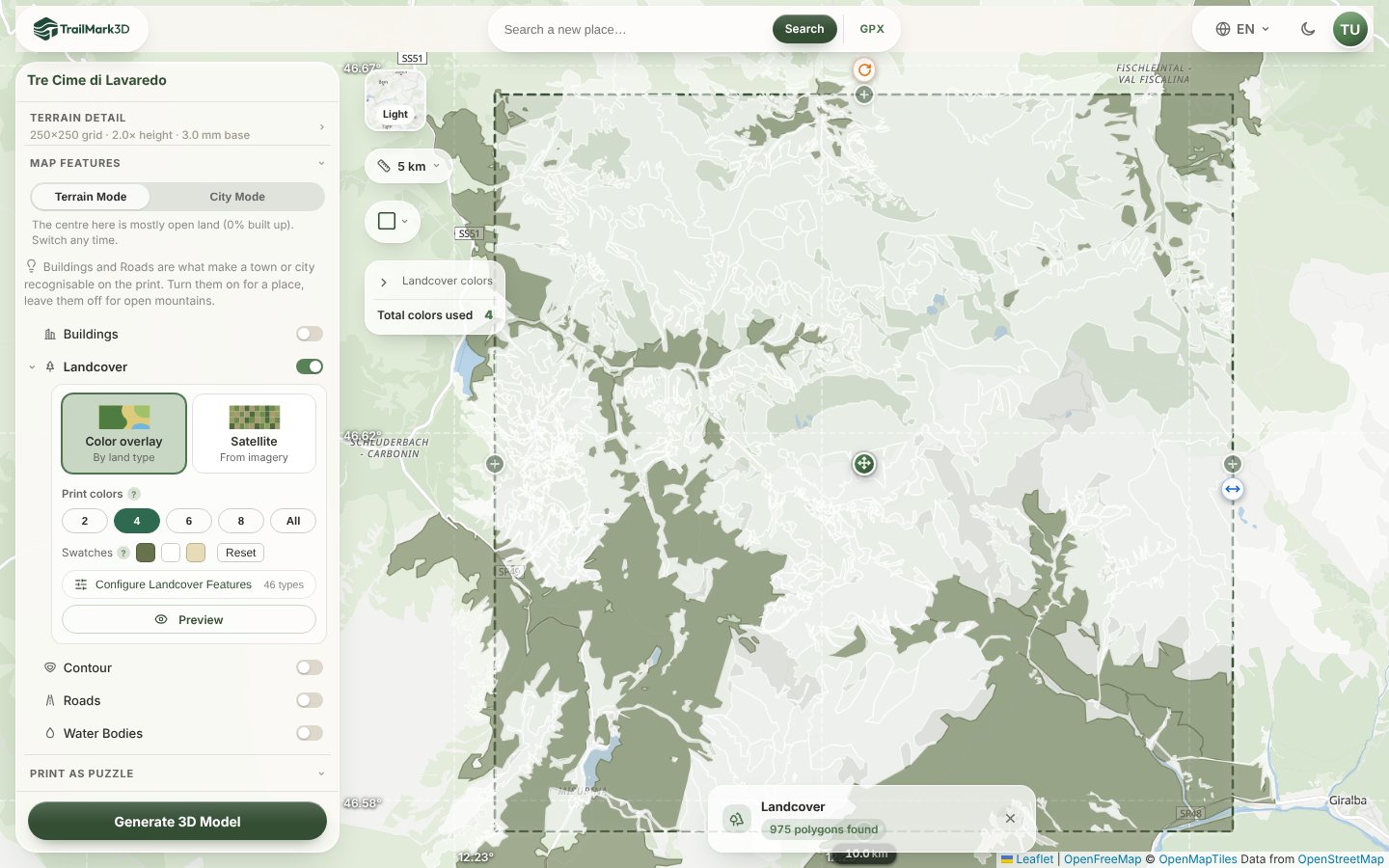Switch on the Roads toggle

pyautogui.click(x=310, y=700)
